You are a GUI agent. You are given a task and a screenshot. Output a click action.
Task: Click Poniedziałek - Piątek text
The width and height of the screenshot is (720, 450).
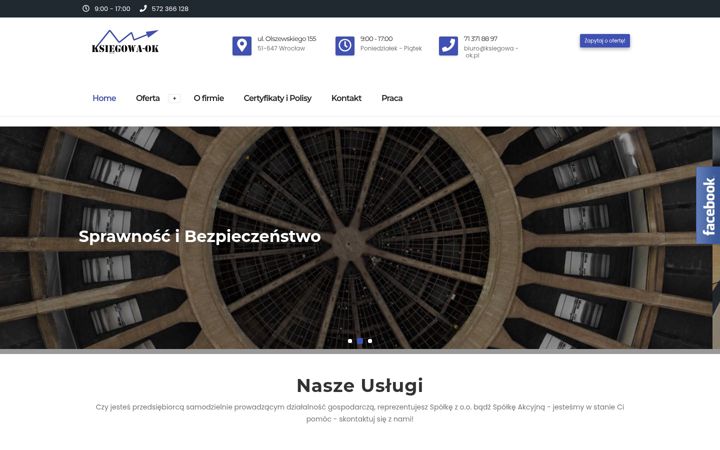[391, 48]
